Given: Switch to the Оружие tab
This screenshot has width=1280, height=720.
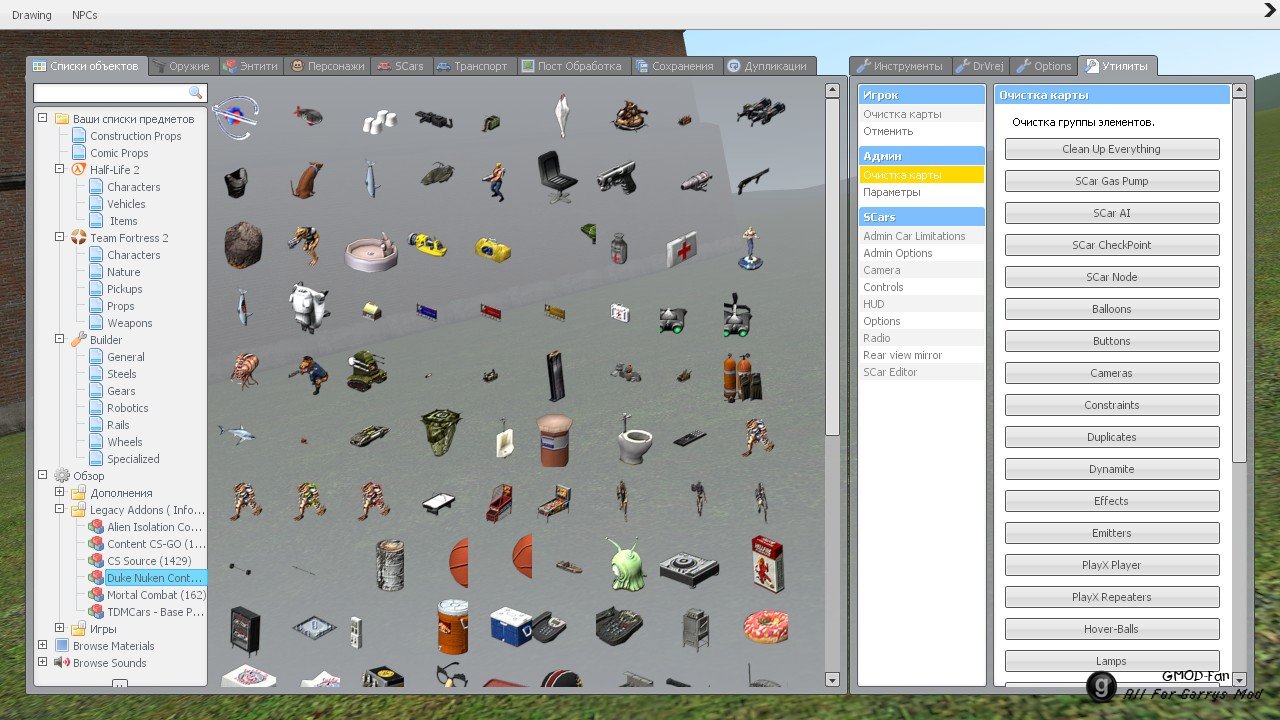Looking at the screenshot, I should coord(182,66).
